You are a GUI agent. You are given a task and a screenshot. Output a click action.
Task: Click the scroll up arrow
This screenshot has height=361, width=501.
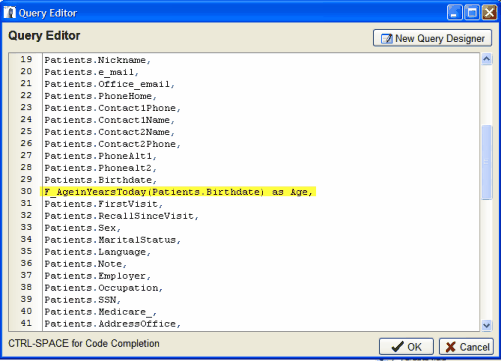[x=487, y=59]
